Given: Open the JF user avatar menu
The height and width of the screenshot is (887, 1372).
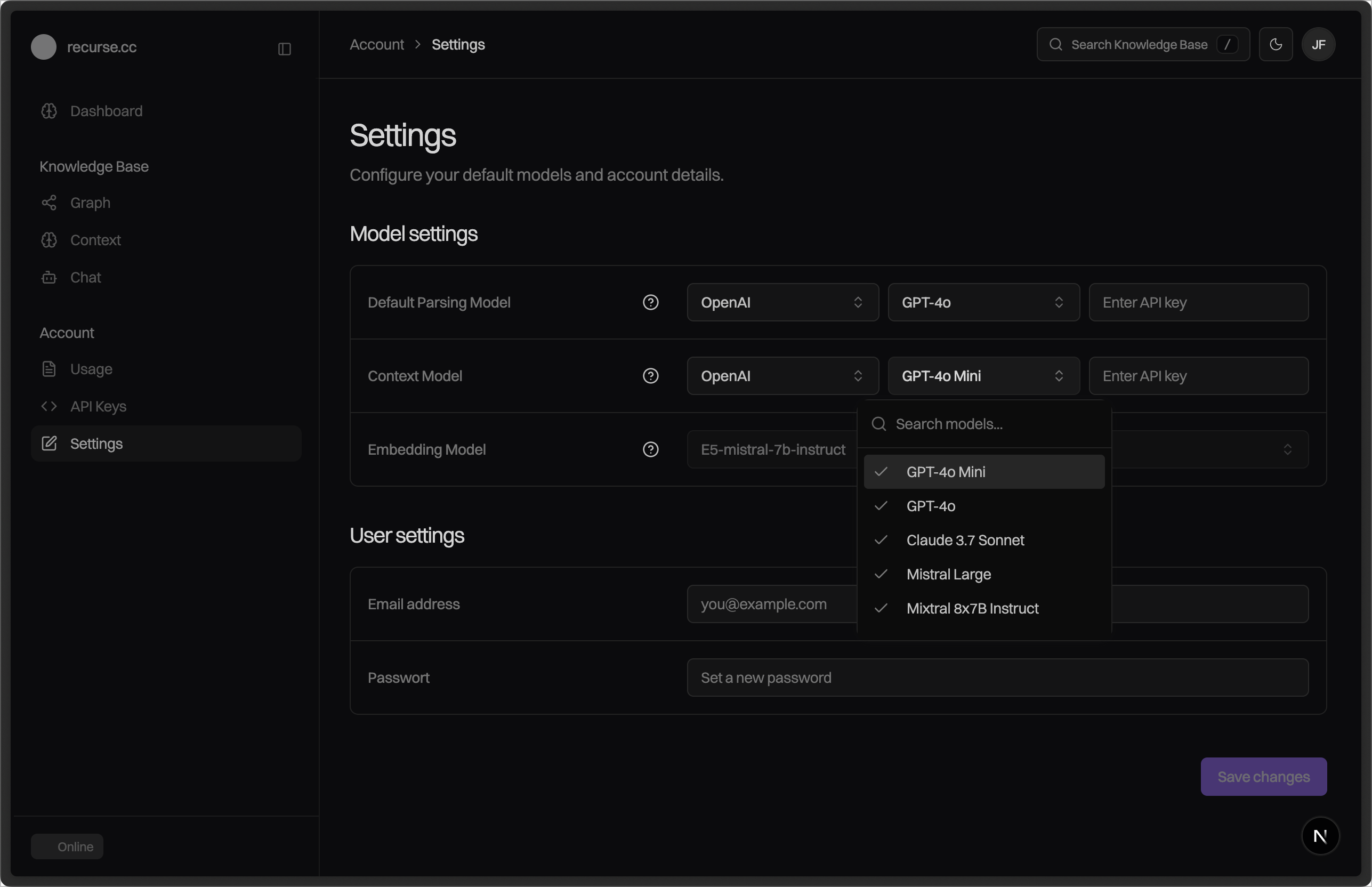Looking at the screenshot, I should (1318, 44).
